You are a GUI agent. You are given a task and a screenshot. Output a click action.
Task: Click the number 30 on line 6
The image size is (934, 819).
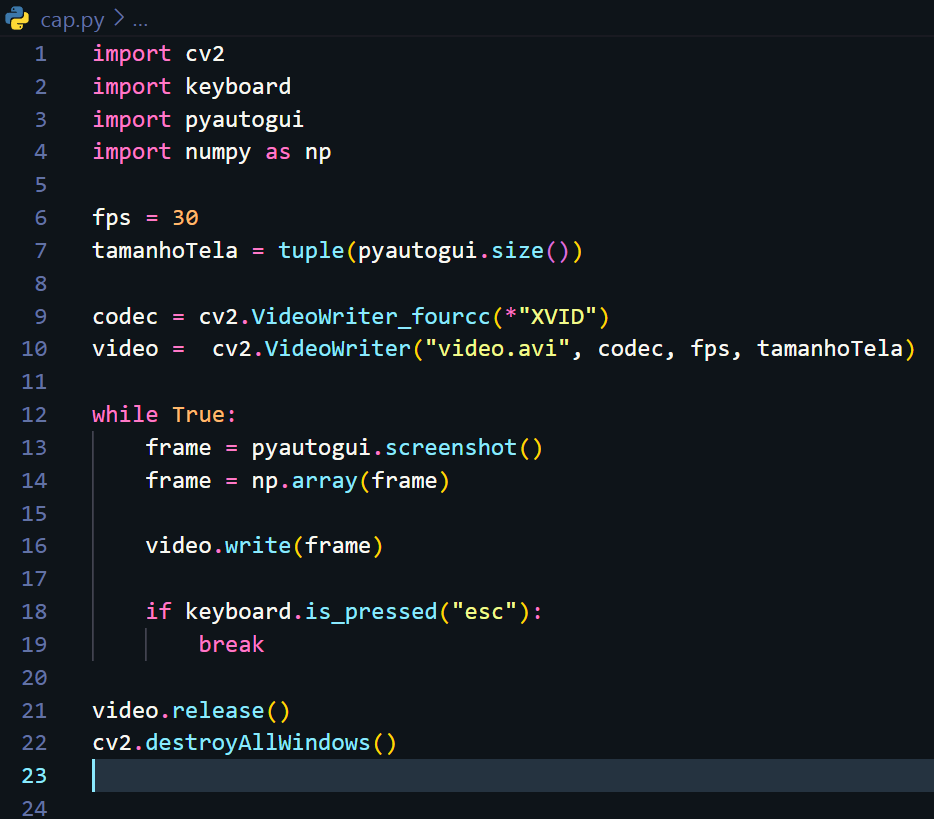(x=185, y=218)
